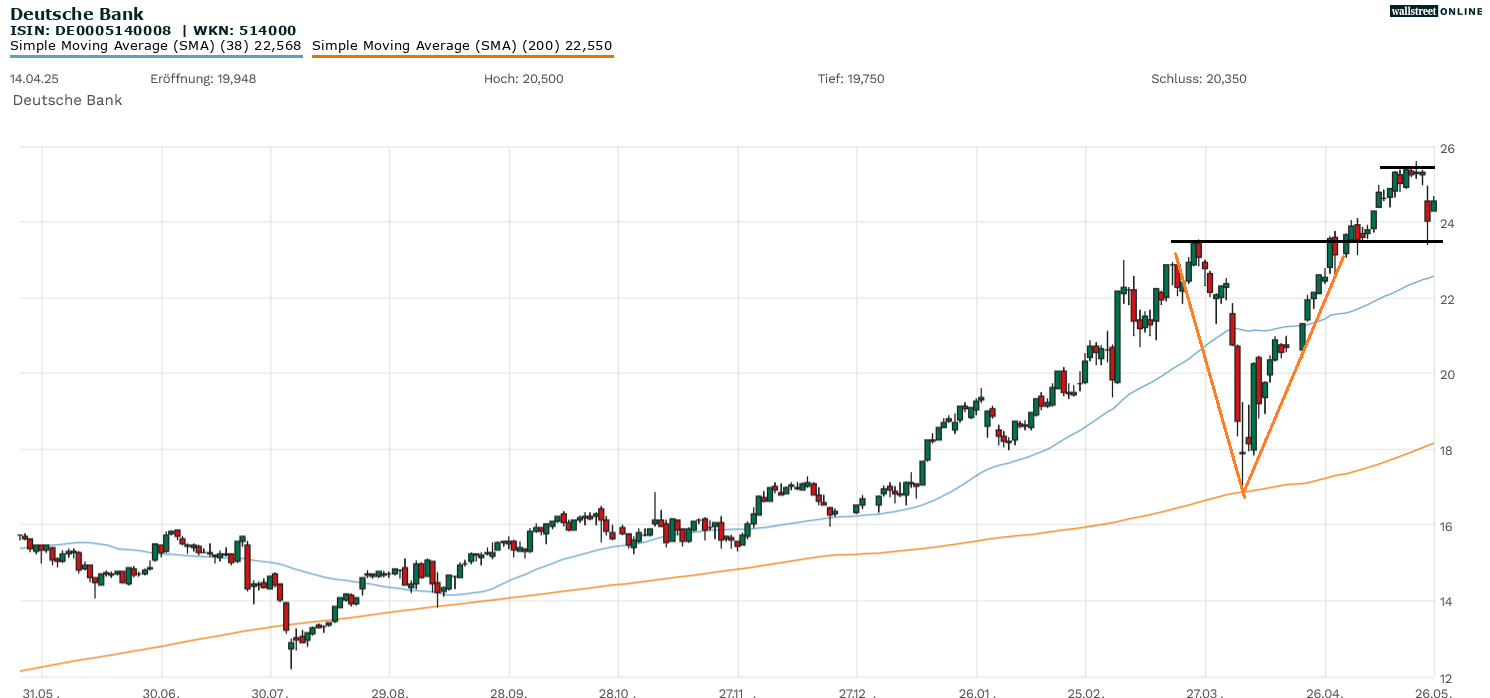Click the 25.02. date axis label

click(x=1086, y=693)
